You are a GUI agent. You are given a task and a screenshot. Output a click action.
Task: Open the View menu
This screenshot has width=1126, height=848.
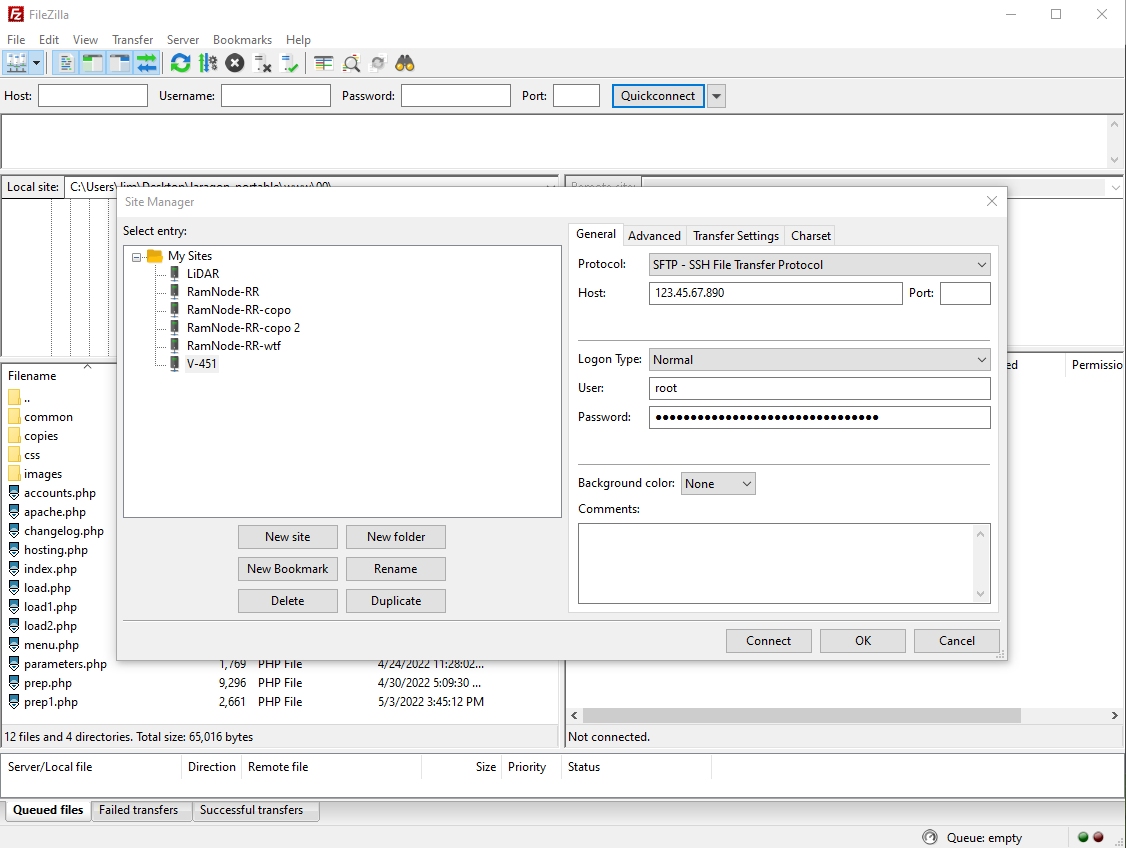click(x=85, y=39)
